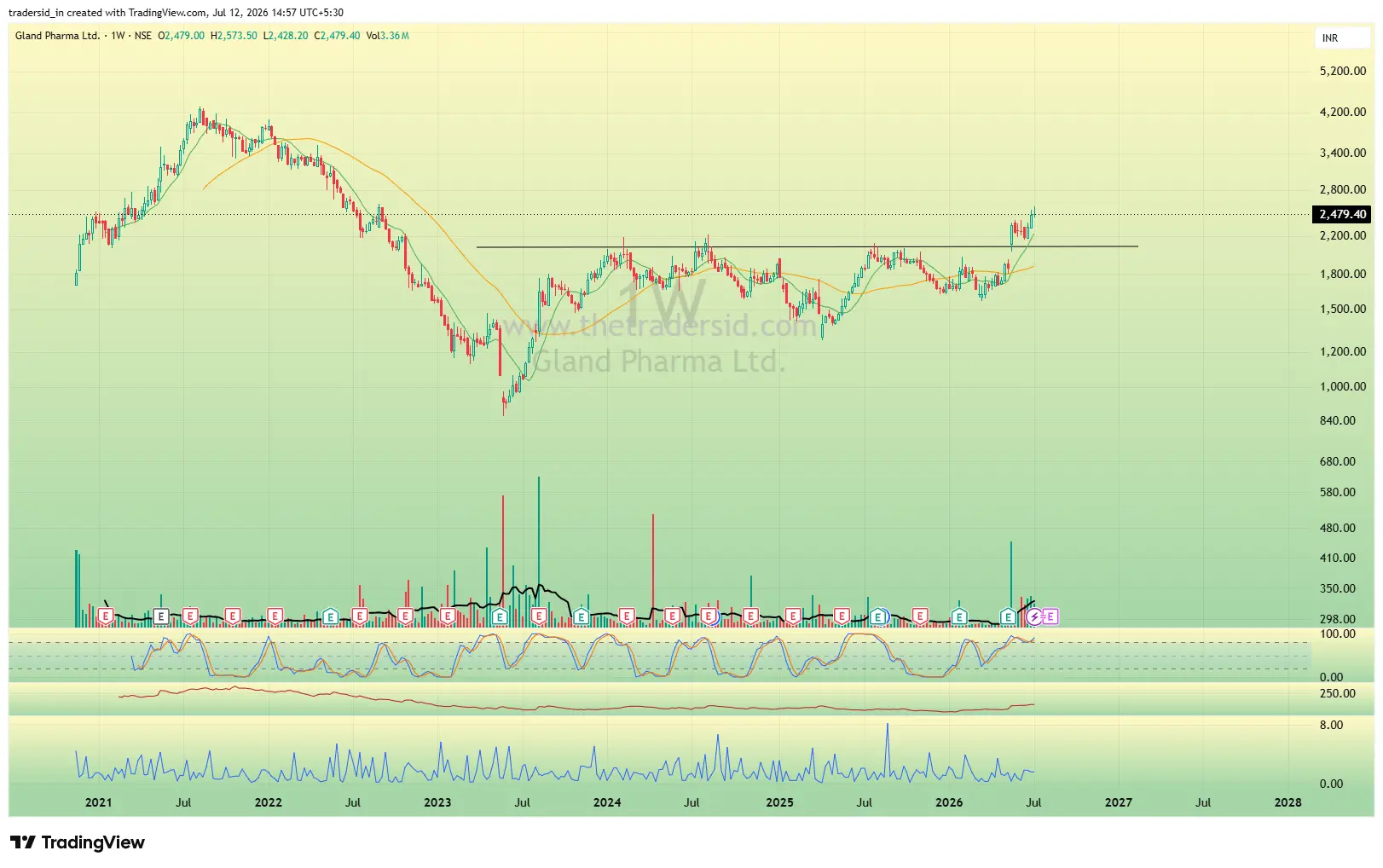Click the 1,200.00 price axis label
This screenshot has height=868, width=1383.
1343,351
